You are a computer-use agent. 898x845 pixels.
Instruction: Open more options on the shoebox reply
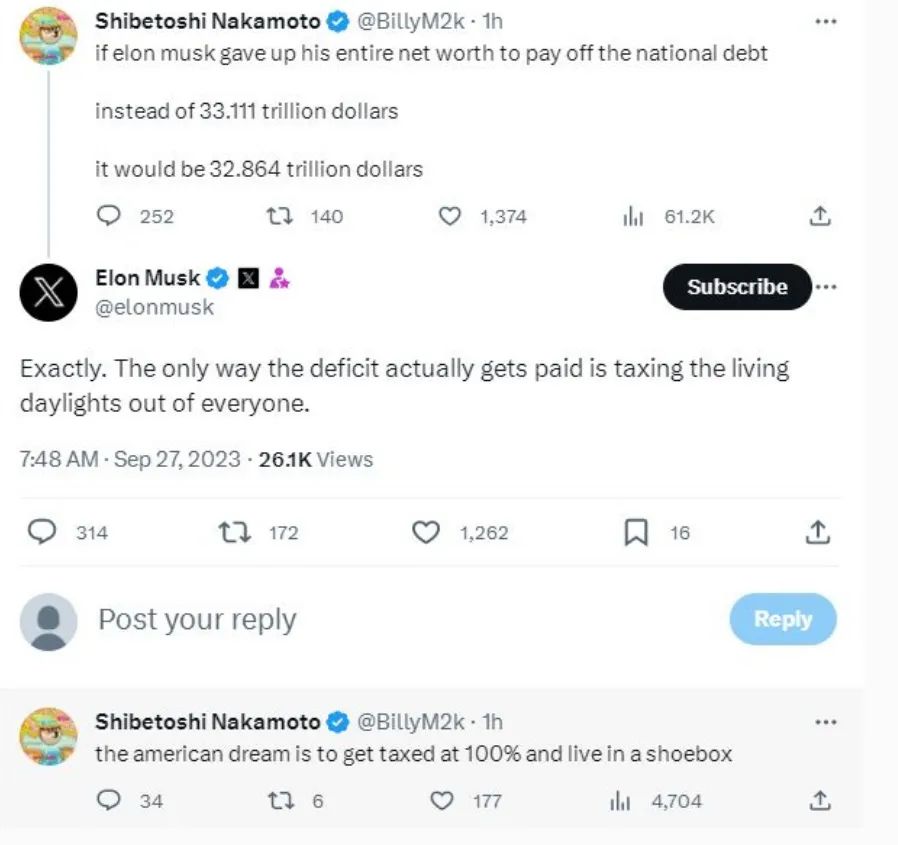[825, 721]
